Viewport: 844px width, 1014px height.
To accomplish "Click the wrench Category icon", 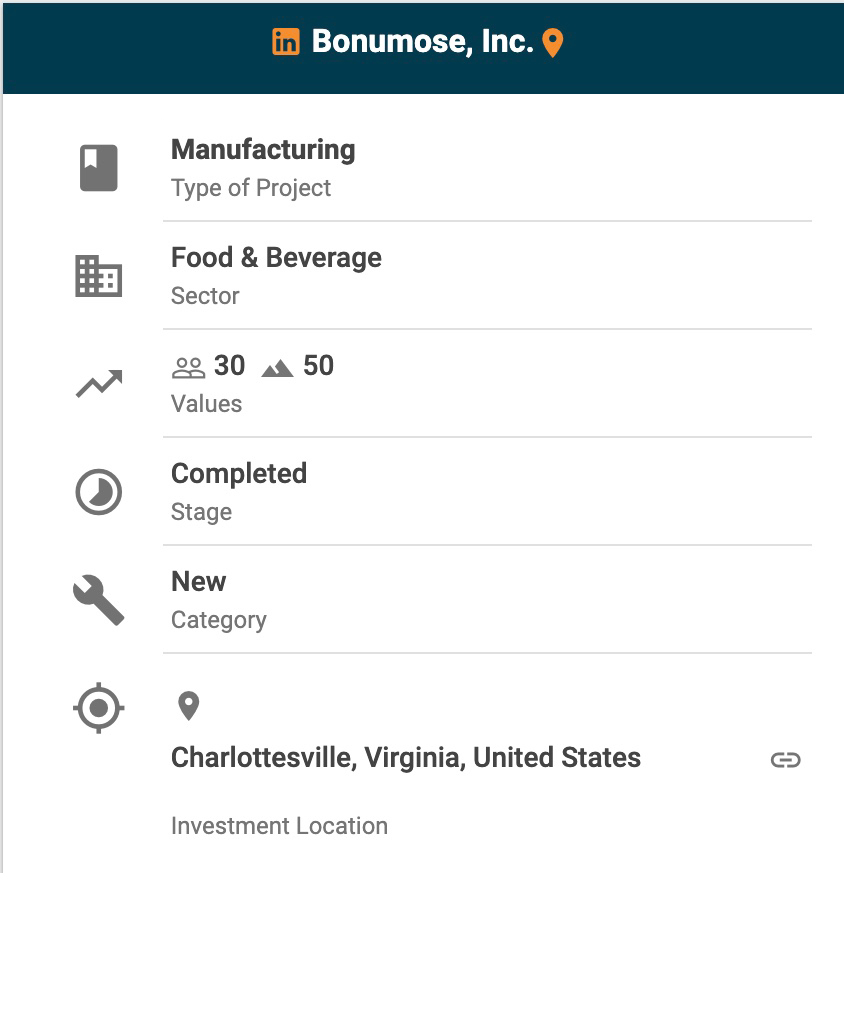I will [99, 600].
